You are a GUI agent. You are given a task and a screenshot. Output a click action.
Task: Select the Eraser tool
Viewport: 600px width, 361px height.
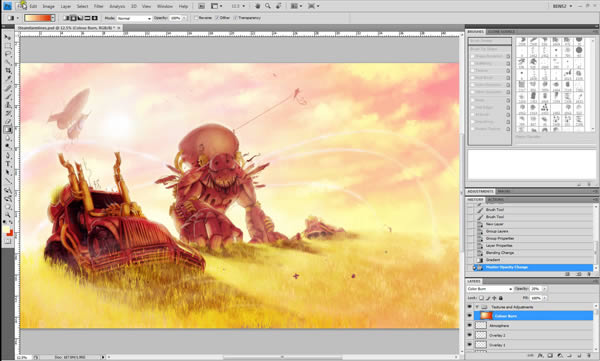pyautogui.click(x=8, y=121)
